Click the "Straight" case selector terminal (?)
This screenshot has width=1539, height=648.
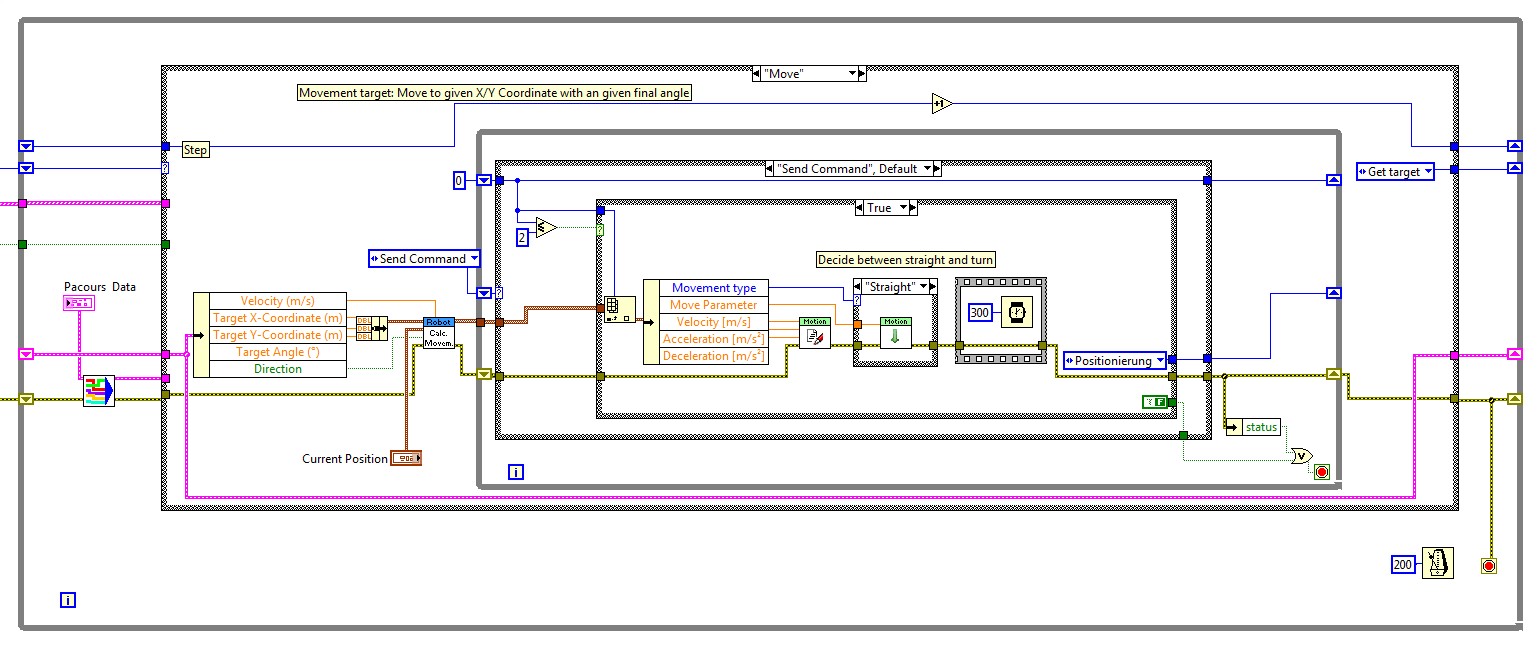(x=856, y=298)
